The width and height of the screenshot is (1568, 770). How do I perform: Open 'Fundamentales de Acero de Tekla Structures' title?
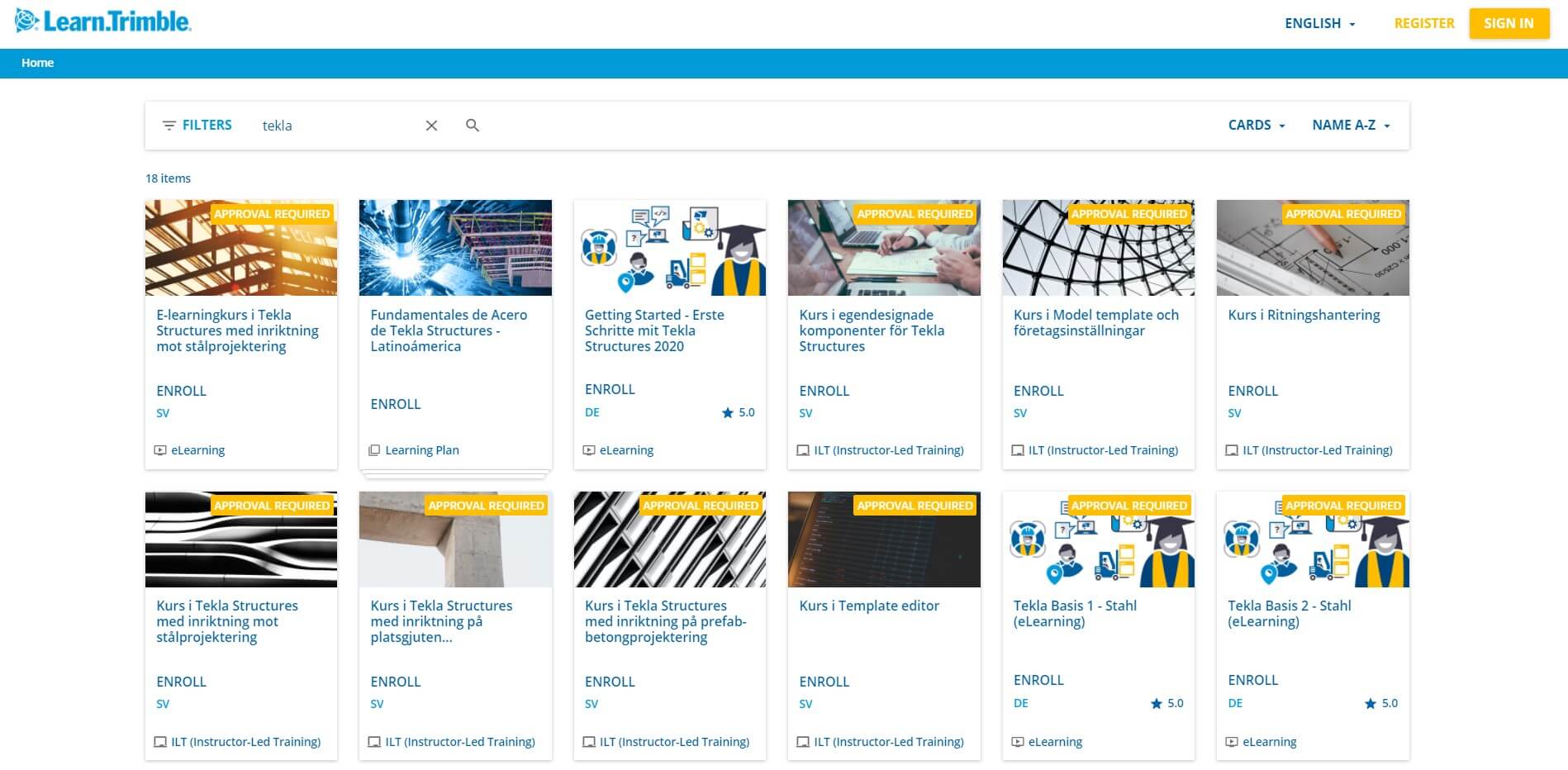449,330
